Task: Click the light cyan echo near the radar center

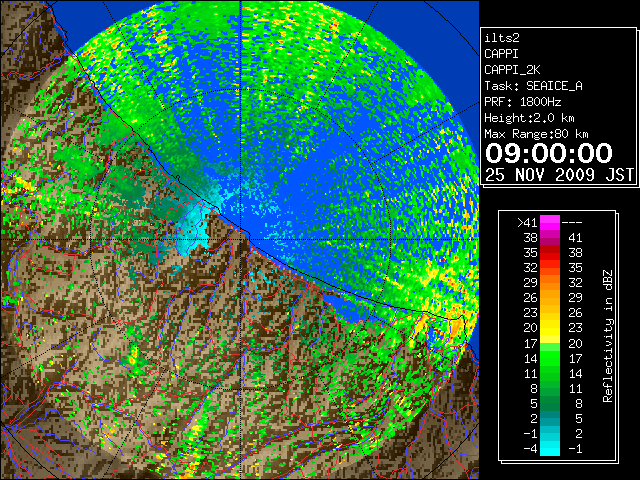Action: tap(195, 229)
